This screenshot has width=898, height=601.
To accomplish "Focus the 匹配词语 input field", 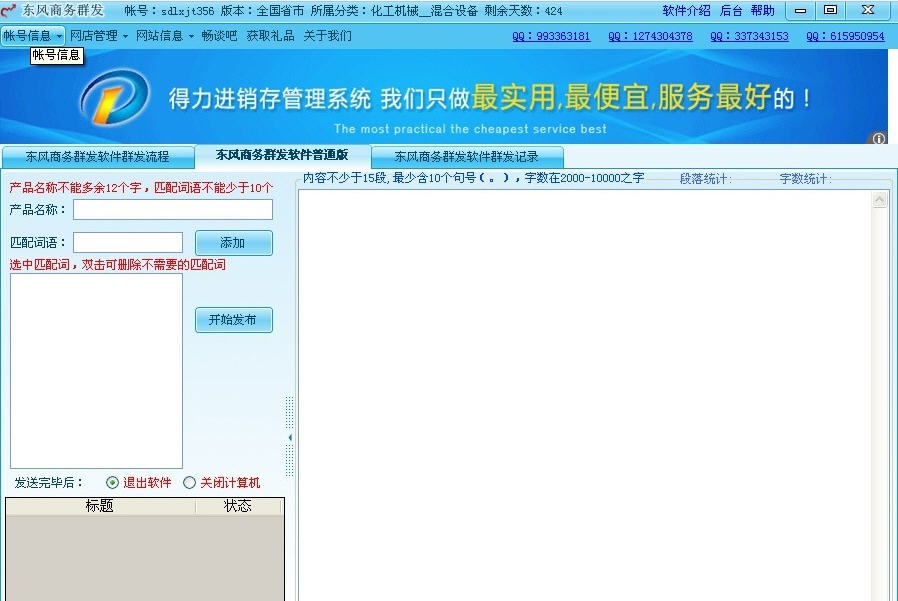I will [x=128, y=242].
